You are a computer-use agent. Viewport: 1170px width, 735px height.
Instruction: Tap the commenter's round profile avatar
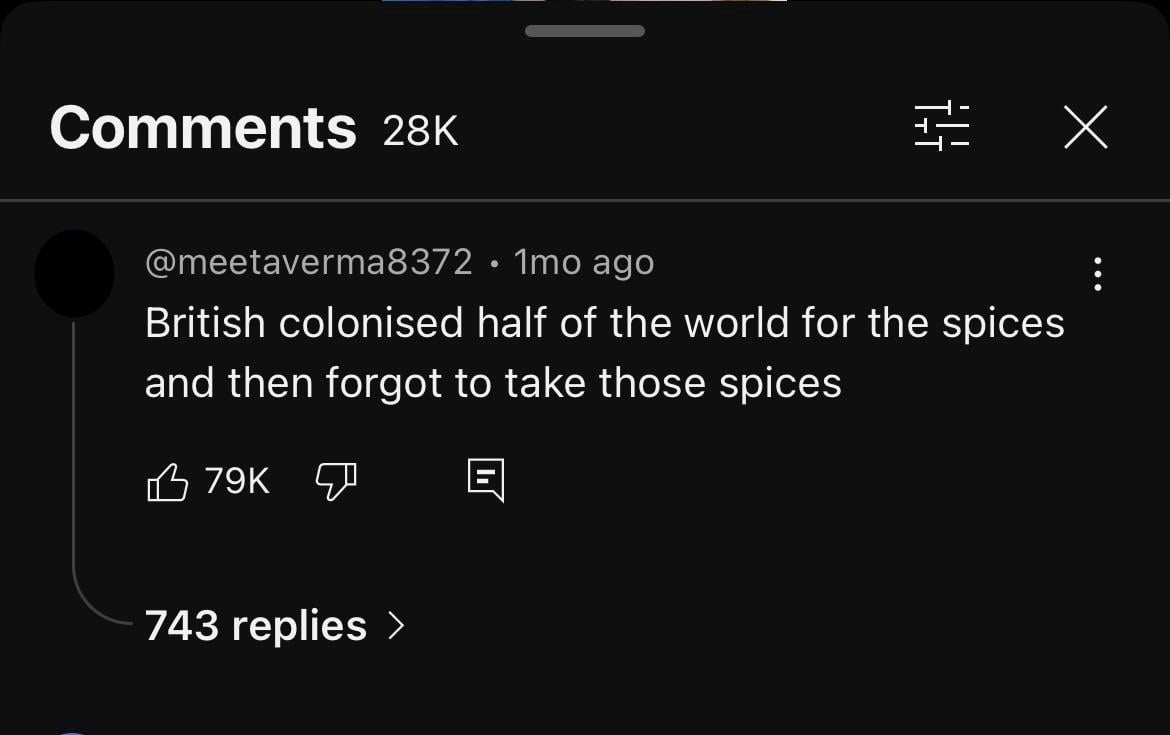click(74, 274)
